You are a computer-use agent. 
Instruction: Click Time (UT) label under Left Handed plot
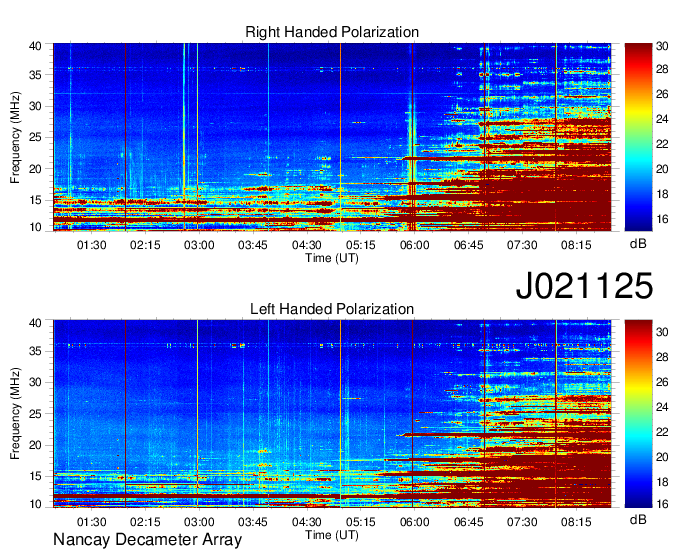[332, 535]
